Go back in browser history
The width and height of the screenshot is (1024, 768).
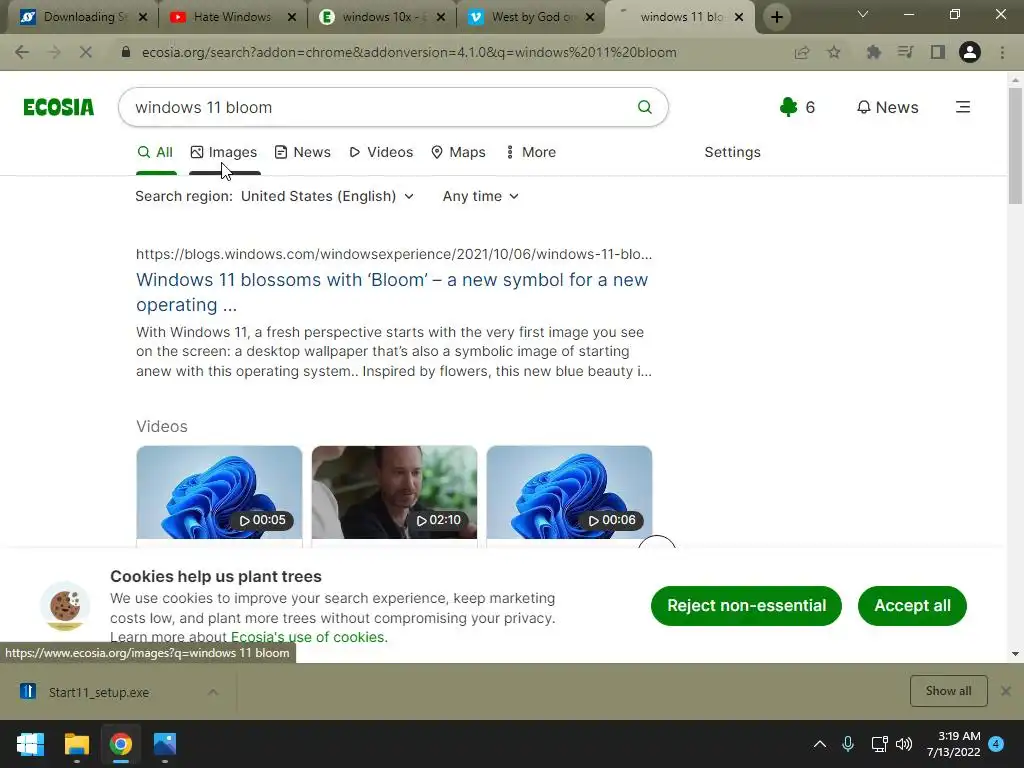[x=22, y=52]
